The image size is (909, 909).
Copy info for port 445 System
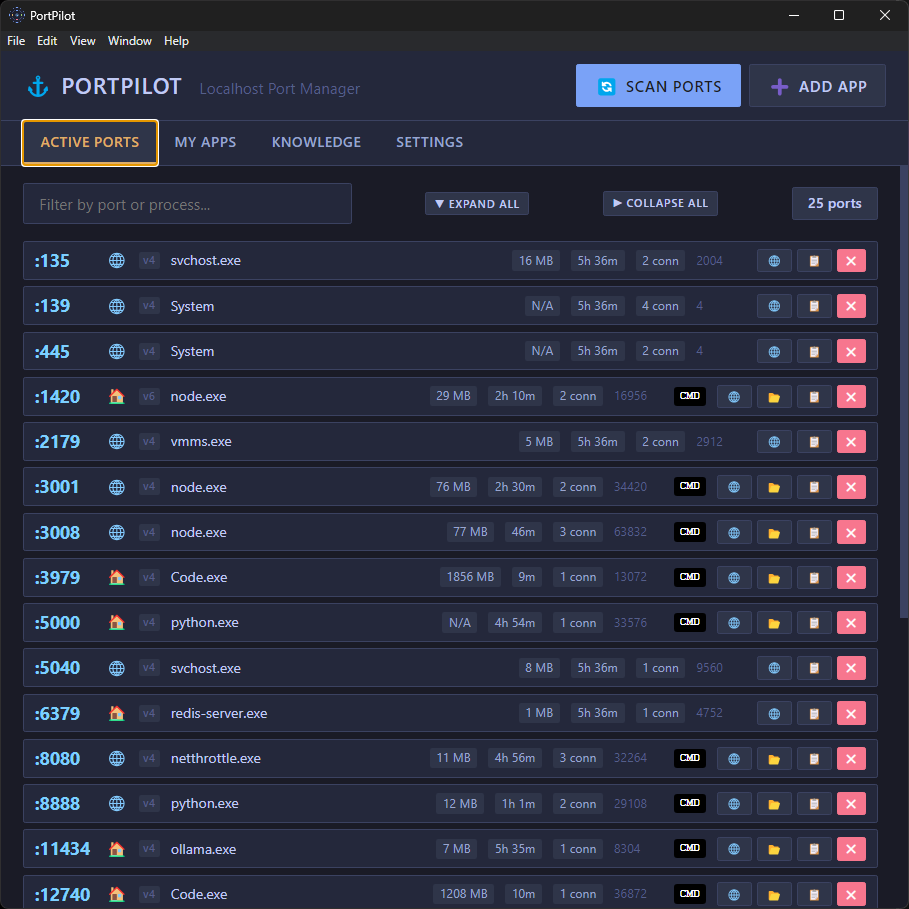coord(814,351)
